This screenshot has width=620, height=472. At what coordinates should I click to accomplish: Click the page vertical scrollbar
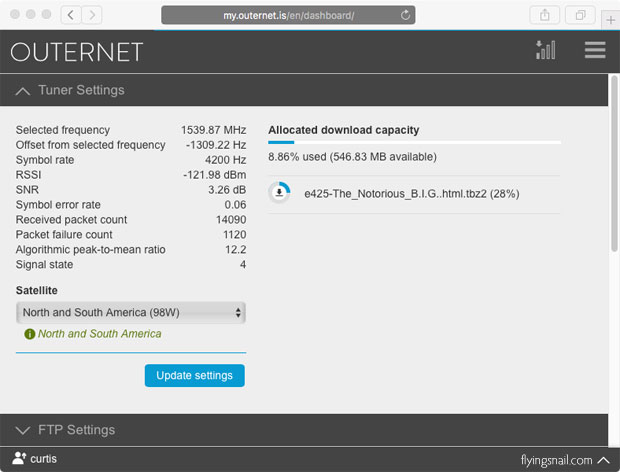[x=614, y=163]
